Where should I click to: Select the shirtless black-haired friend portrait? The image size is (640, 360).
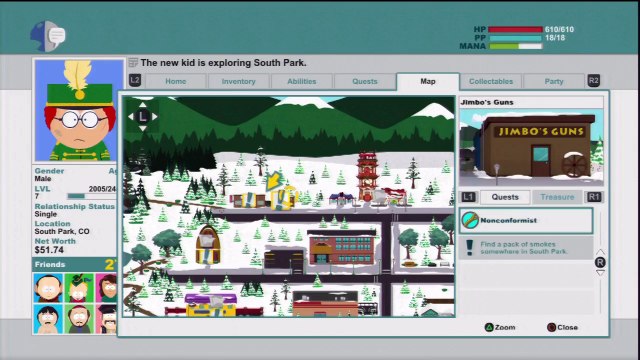48,319
